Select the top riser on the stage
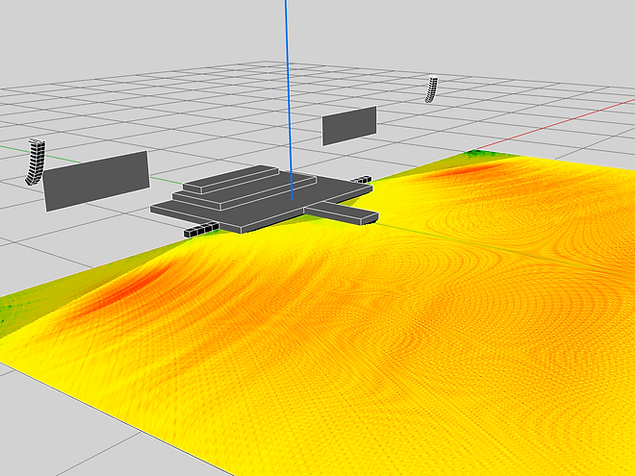The height and width of the screenshot is (476, 635). 231,179
